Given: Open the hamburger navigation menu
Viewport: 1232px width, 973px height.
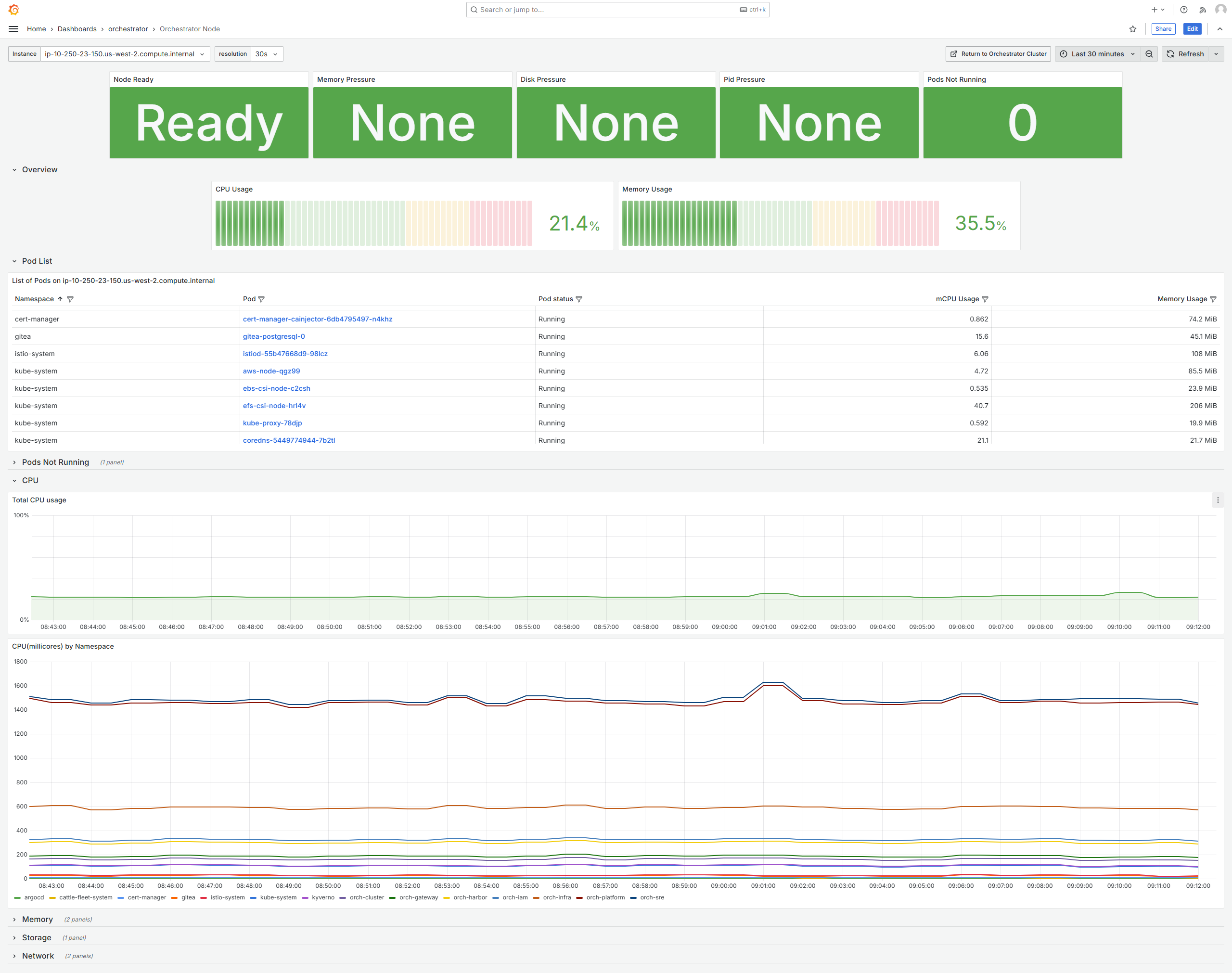Looking at the screenshot, I should (13, 29).
